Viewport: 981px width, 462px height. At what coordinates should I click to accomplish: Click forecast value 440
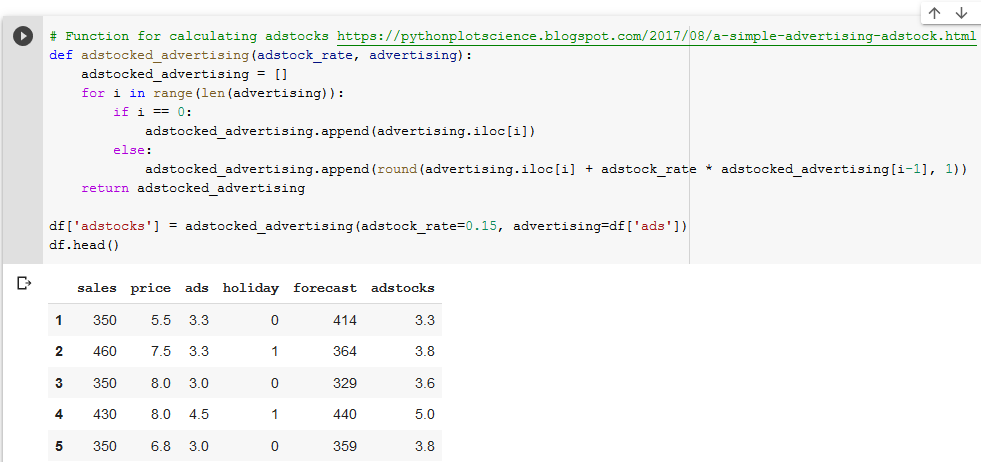pos(345,414)
